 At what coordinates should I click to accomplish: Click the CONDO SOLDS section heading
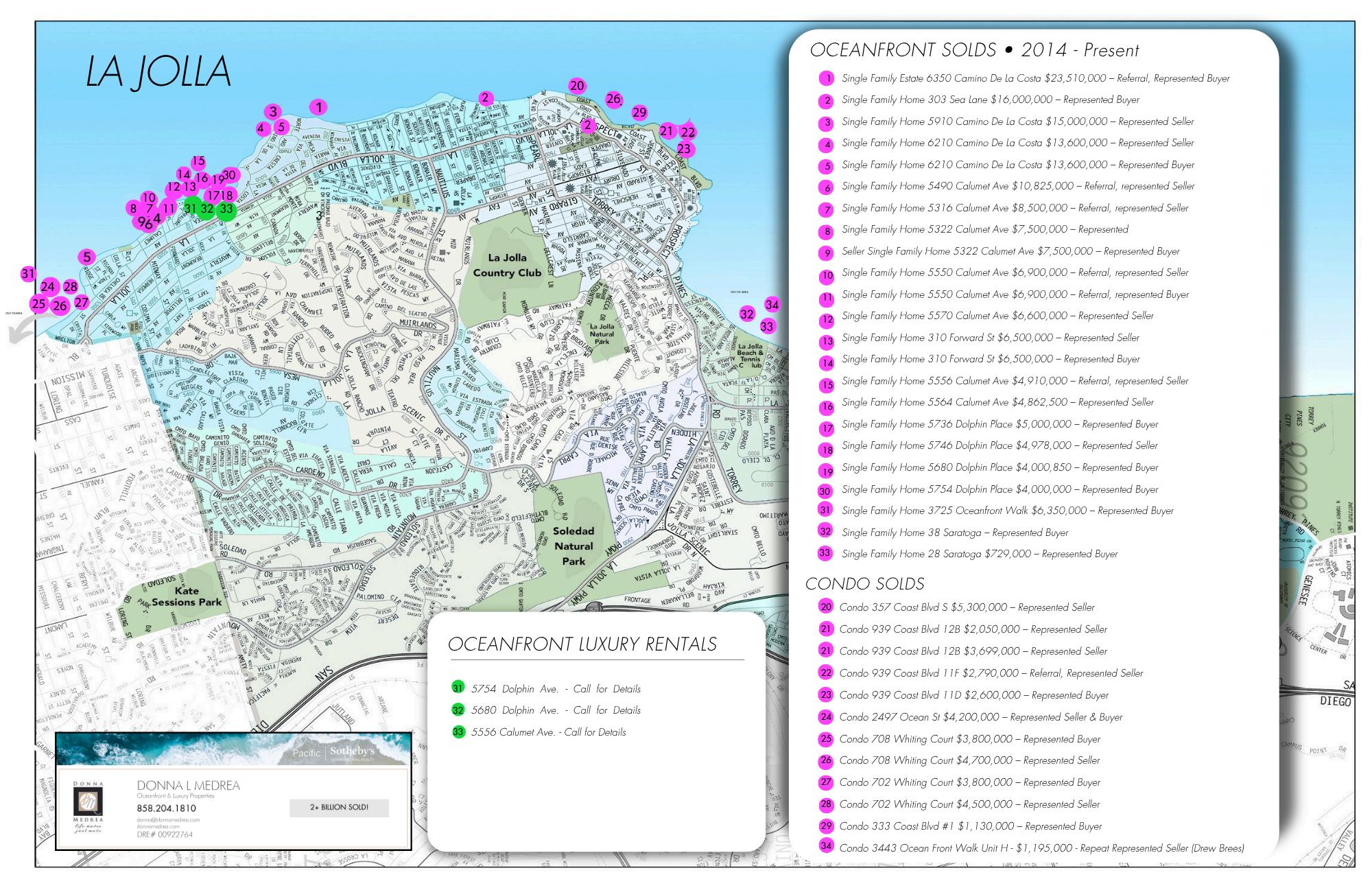point(864,584)
